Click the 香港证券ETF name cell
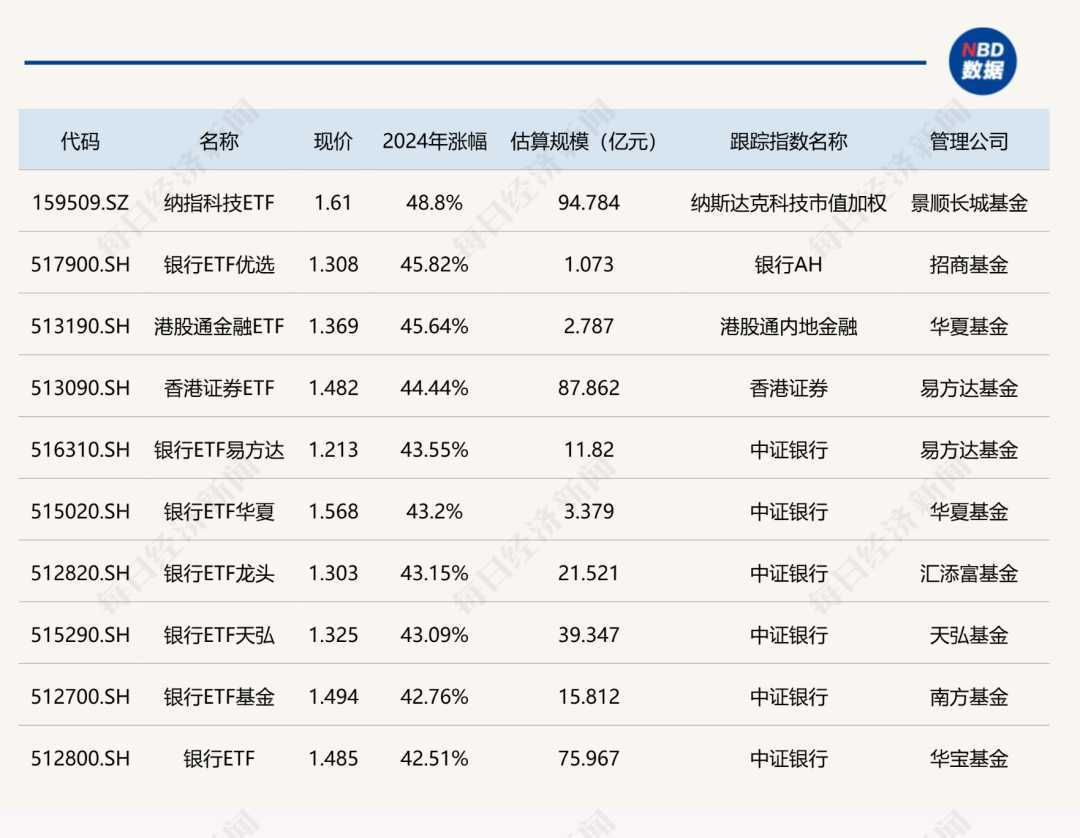 click(x=219, y=388)
